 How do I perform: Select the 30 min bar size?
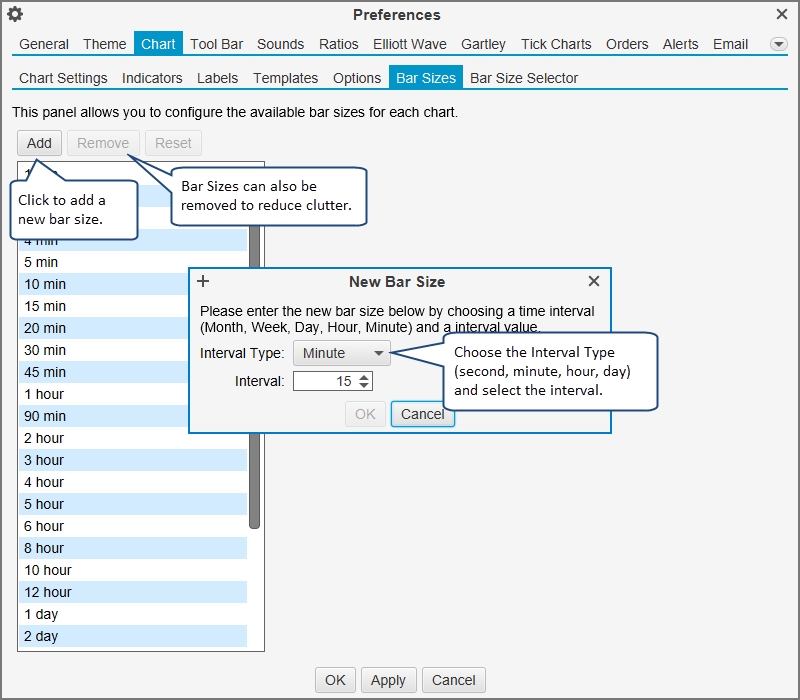click(x=104, y=350)
